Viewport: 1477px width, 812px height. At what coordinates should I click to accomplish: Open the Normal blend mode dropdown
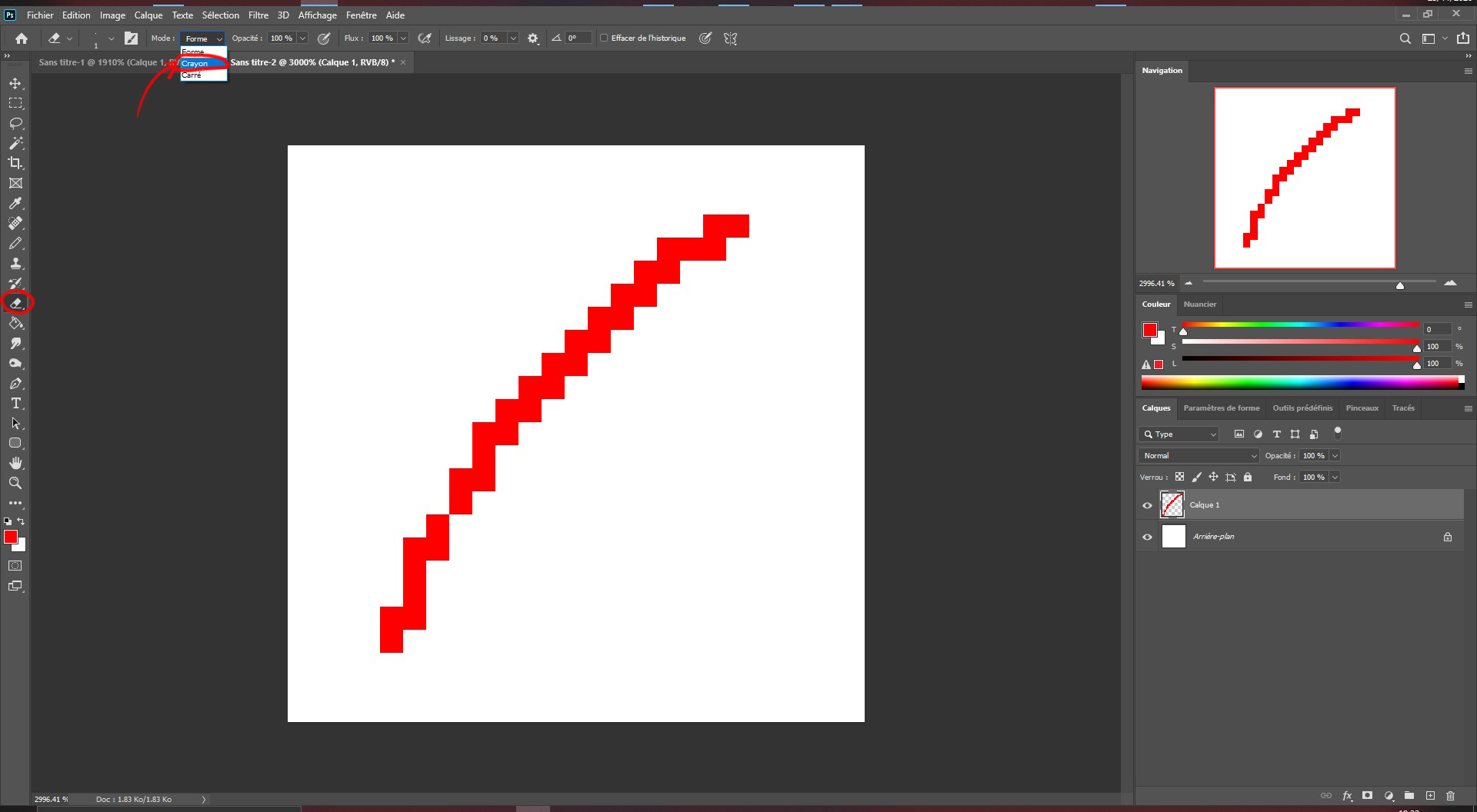point(1197,455)
